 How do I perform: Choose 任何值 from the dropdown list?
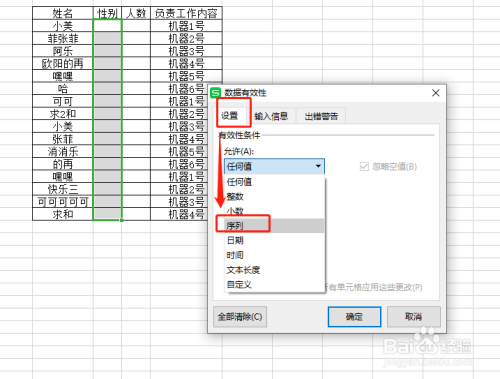[x=275, y=182]
